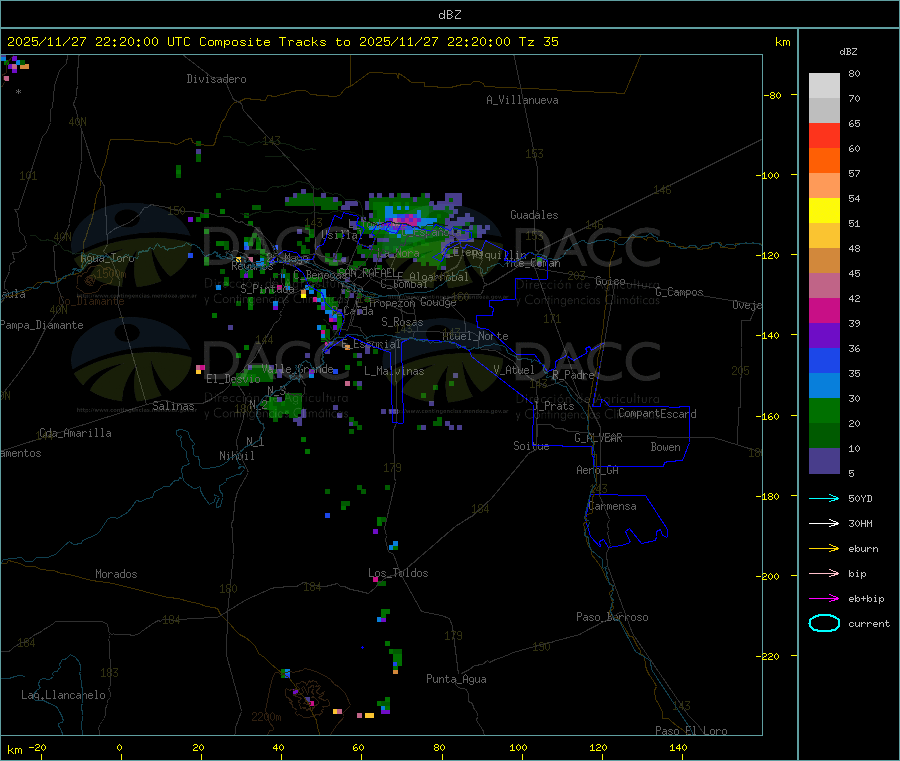Click the El_Desvio place label

[x=233, y=379]
